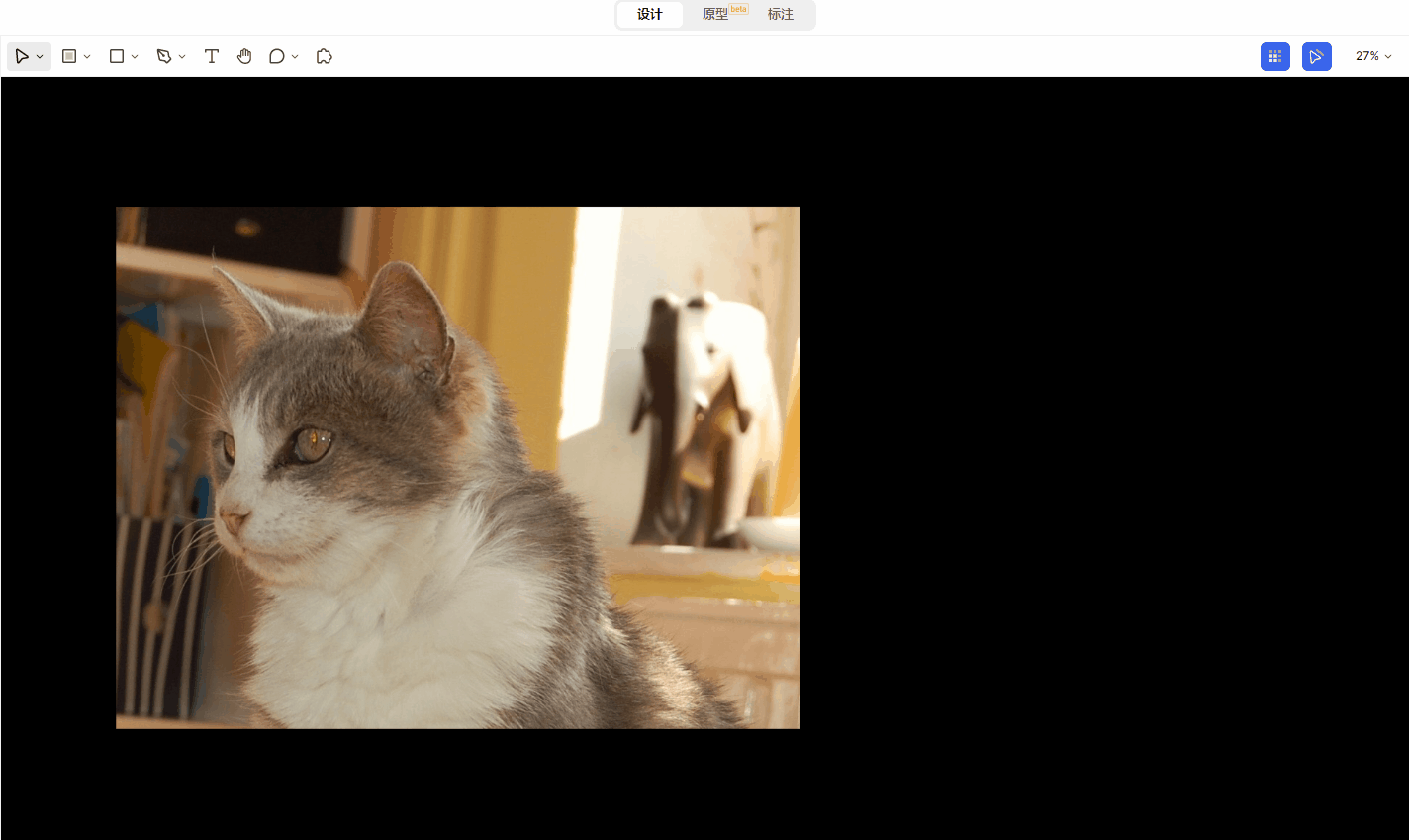1409x840 pixels.
Task: Select the Move arrow tool
Action: [x=22, y=56]
